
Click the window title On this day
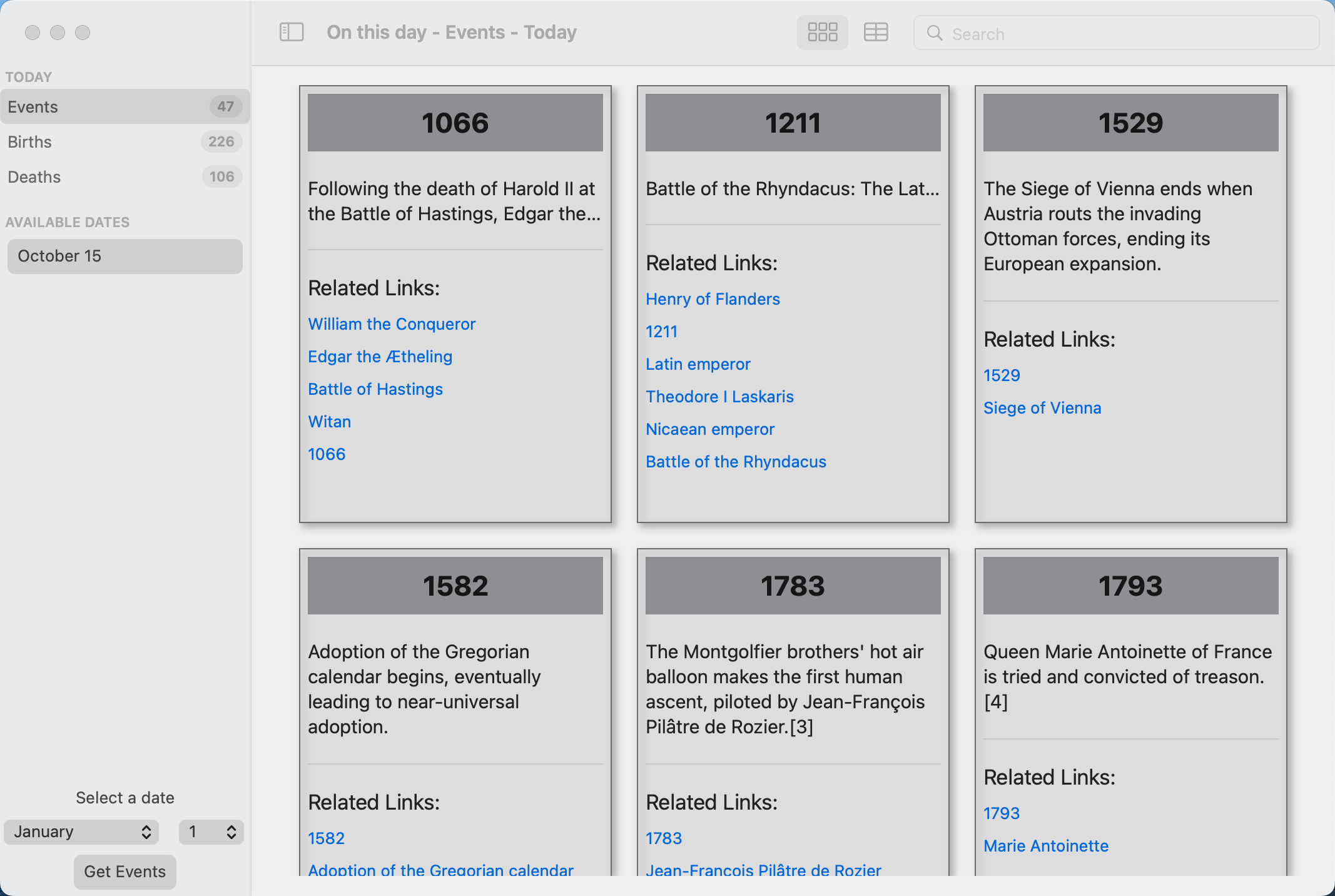(451, 32)
